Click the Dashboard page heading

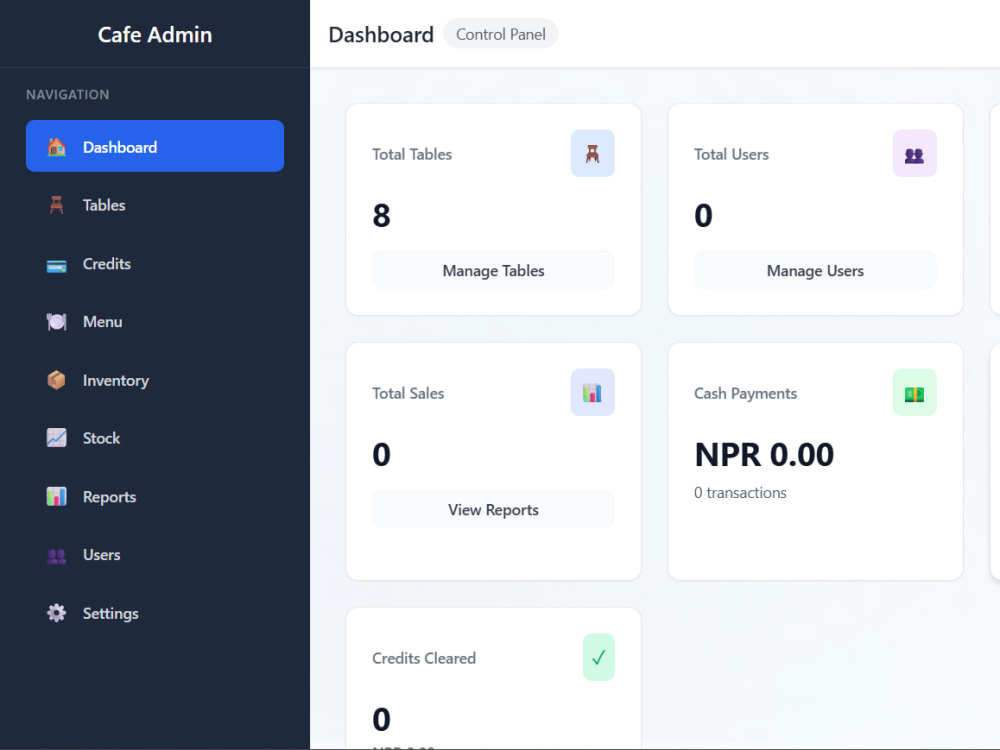tap(381, 34)
